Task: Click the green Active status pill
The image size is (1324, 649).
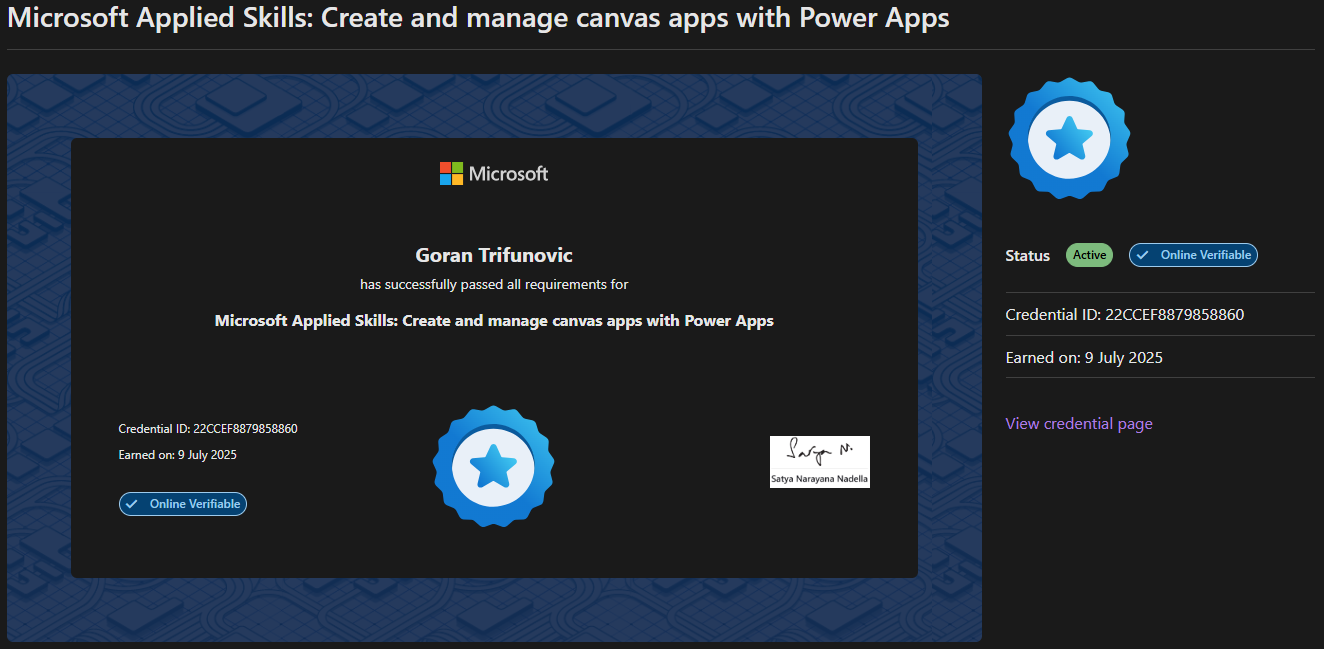Action: (x=1089, y=255)
